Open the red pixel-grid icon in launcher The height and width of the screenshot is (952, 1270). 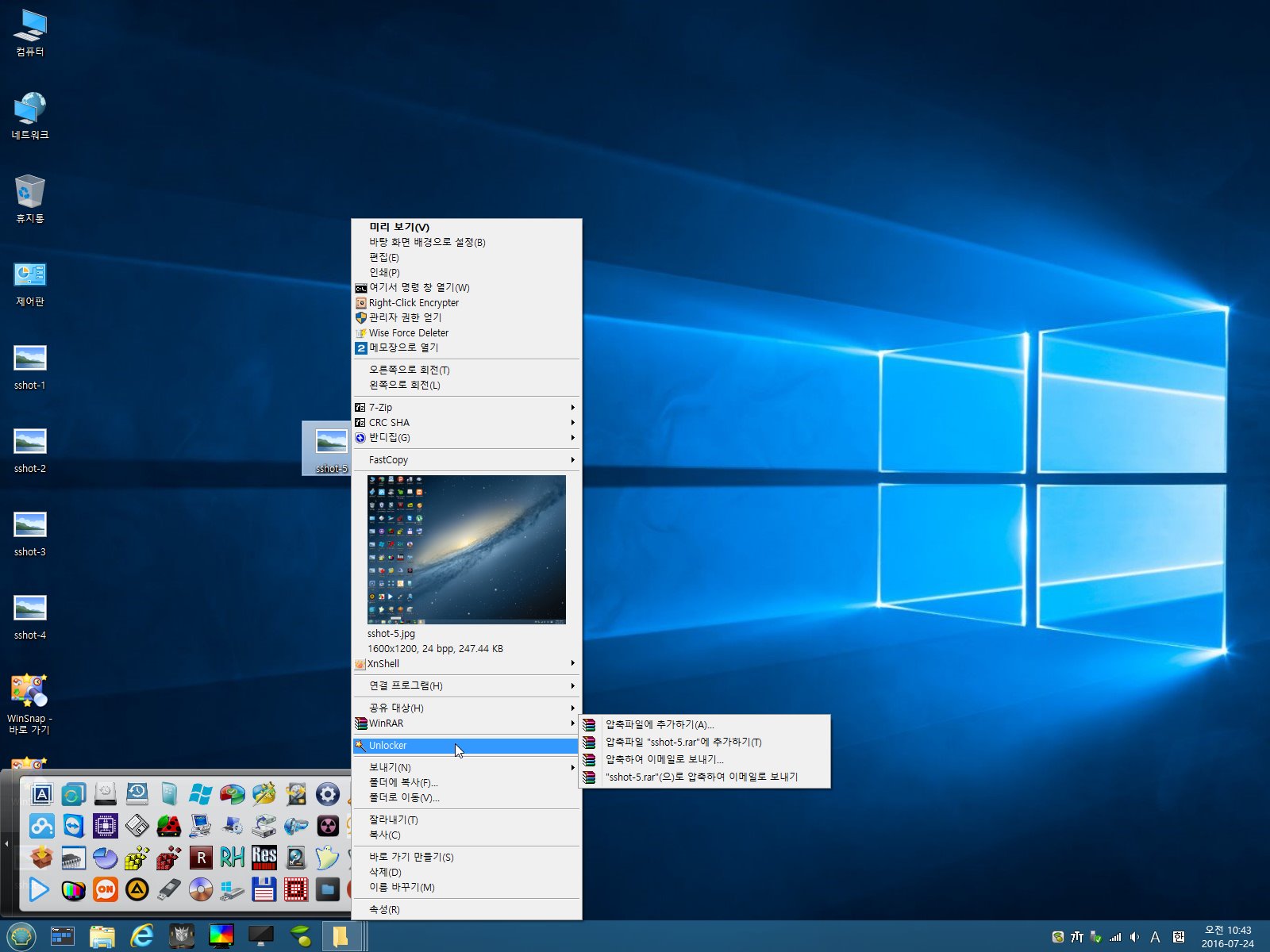pos(295,889)
